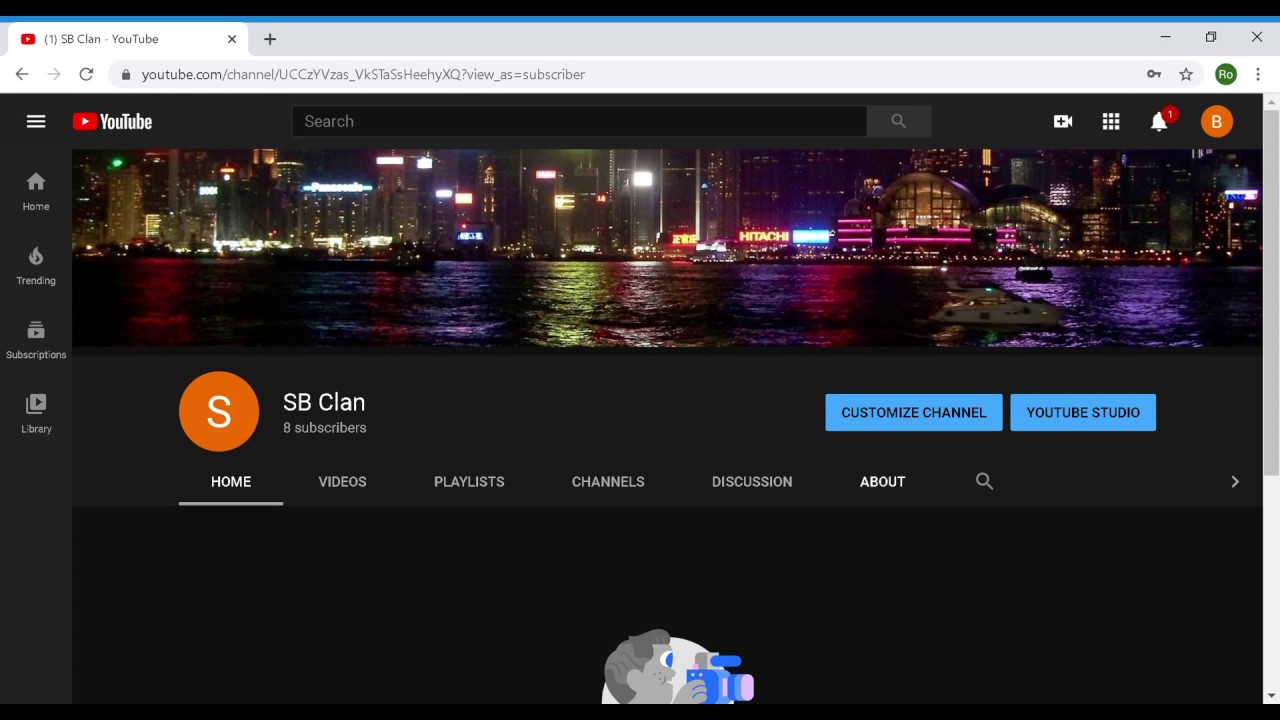This screenshot has height=720, width=1280.
Task: Open Subscriptions in the sidebar
Action: click(36, 339)
